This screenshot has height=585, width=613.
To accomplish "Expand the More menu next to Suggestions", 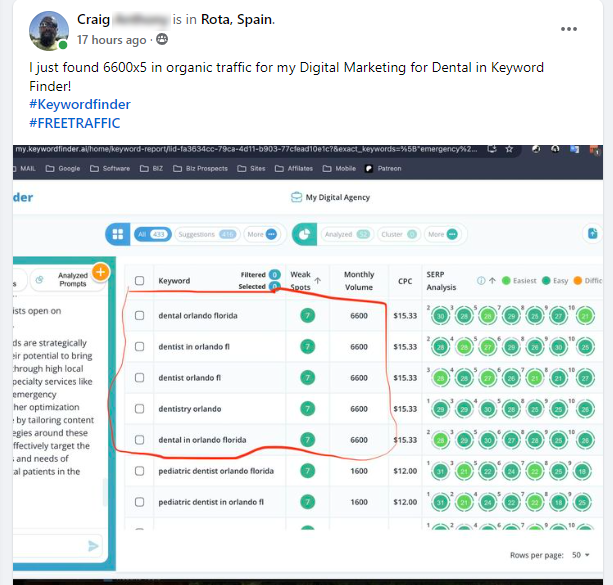I will [257, 234].
